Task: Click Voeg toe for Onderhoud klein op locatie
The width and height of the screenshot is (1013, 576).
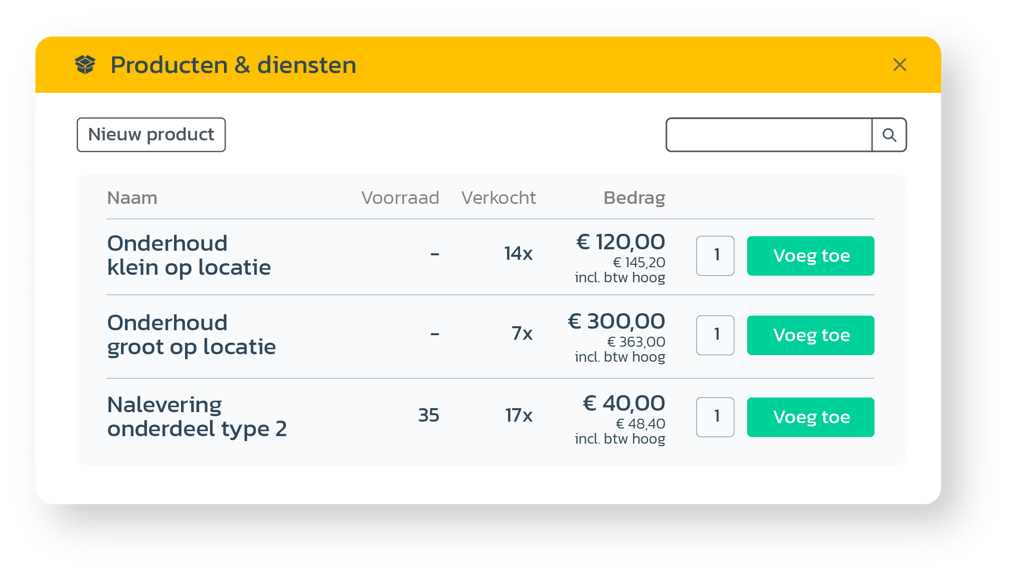Action: 810,255
